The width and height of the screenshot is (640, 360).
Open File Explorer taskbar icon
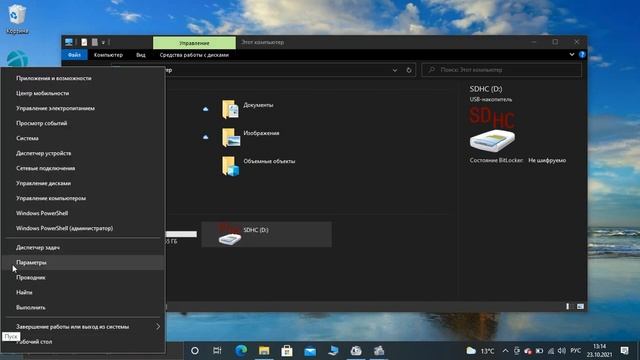click(x=264, y=351)
